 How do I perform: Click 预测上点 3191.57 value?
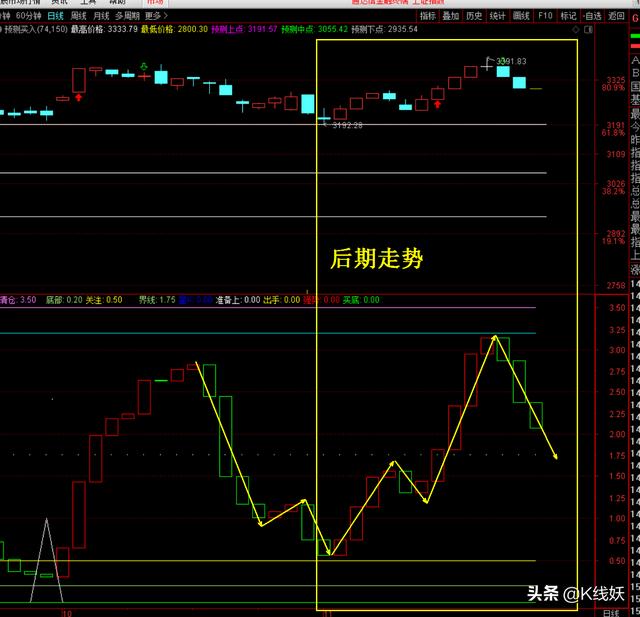pyautogui.click(x=244, y=29)
